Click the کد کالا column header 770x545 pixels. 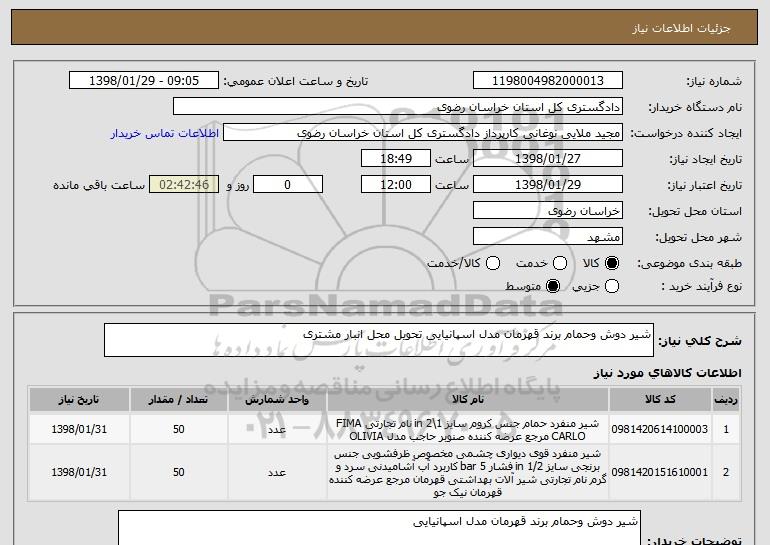pos(660,400)
